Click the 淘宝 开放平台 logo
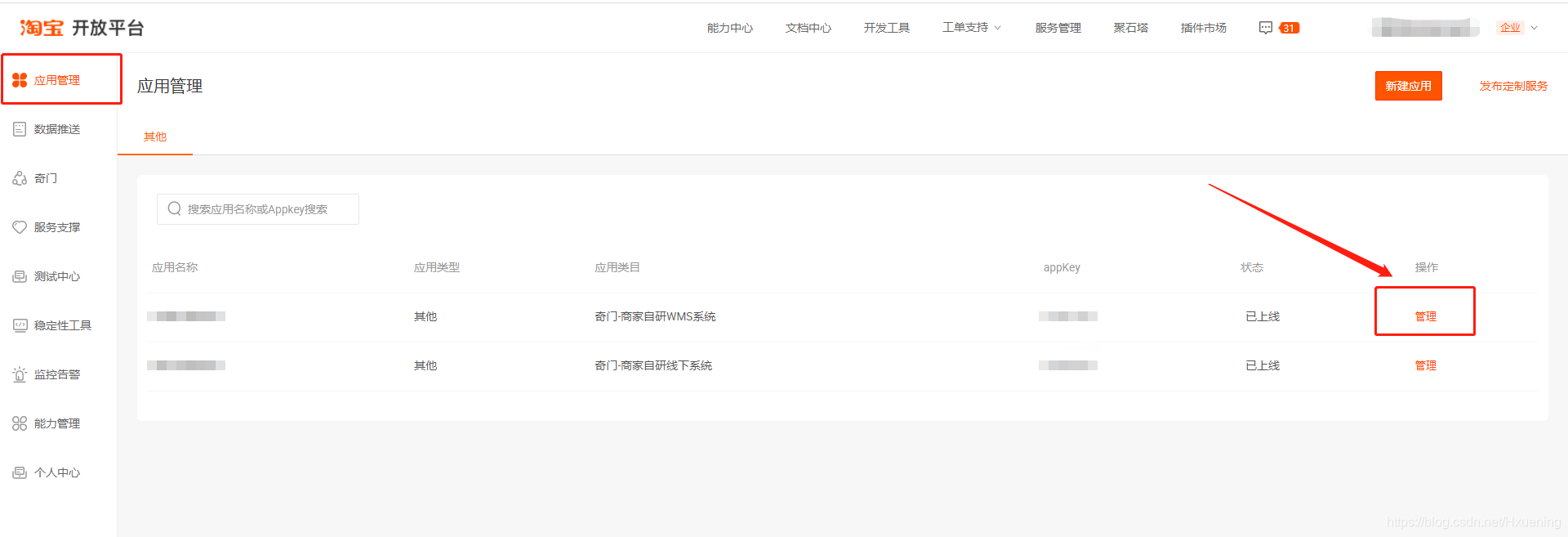Image resolution: width=1568 pixels, height=537 pixels. click(82, 28)
